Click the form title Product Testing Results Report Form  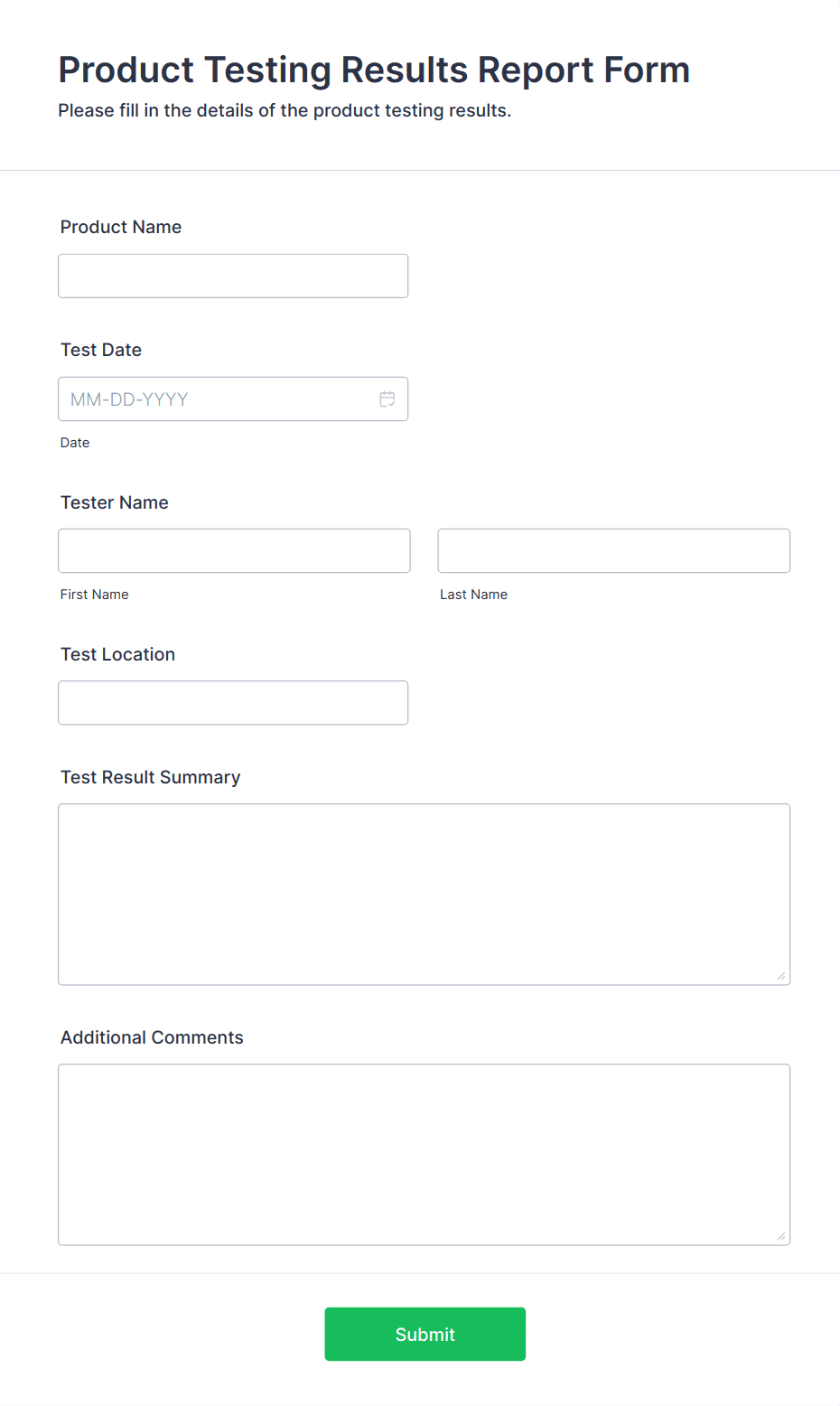[x=373, y=70]
